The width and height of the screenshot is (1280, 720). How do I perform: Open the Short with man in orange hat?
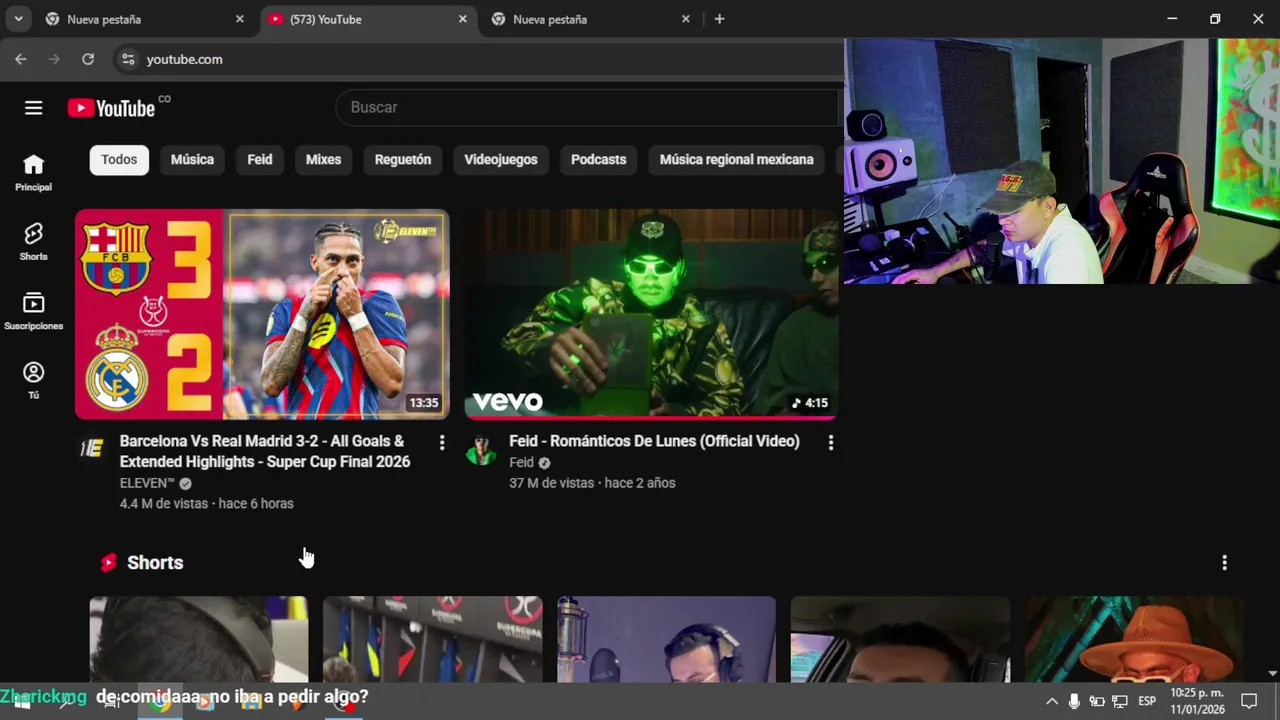[x=1135, y=639]
